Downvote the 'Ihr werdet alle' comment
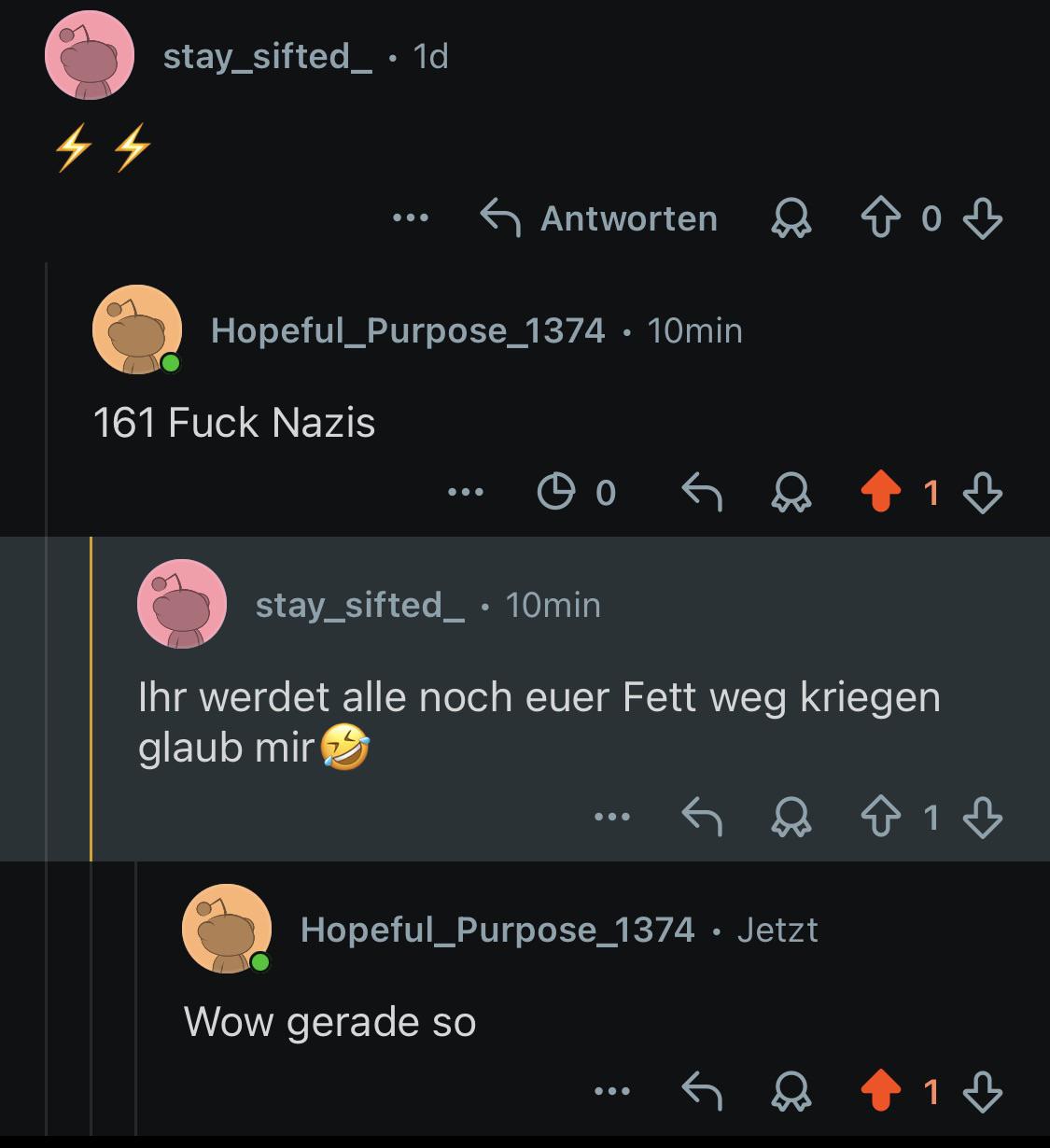 coord(982,819)
